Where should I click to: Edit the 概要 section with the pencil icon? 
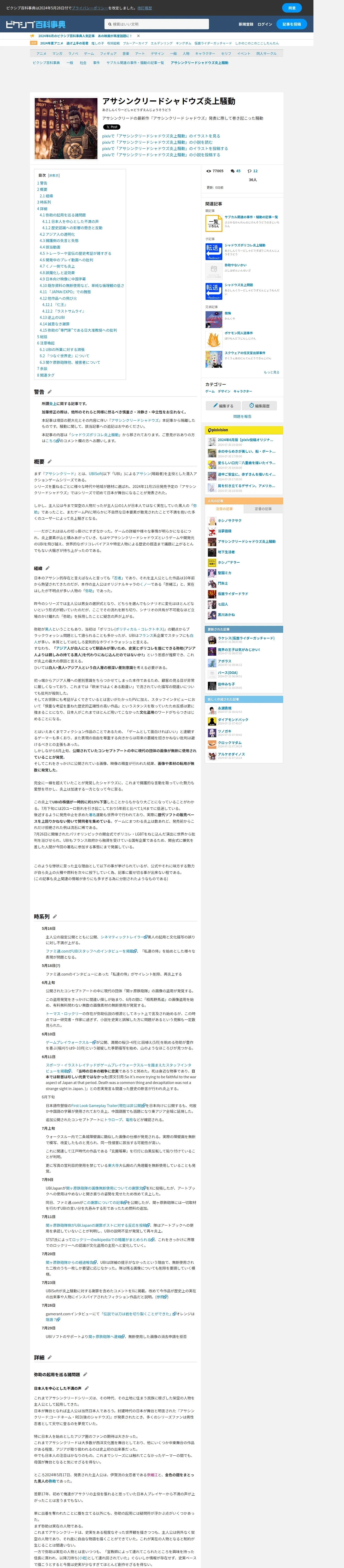tap(50, 462)
